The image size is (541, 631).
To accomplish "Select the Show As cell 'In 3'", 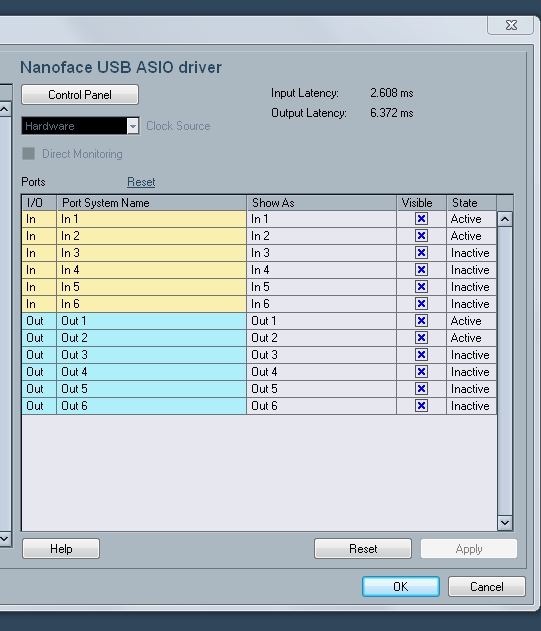I will tap(321, 253).
